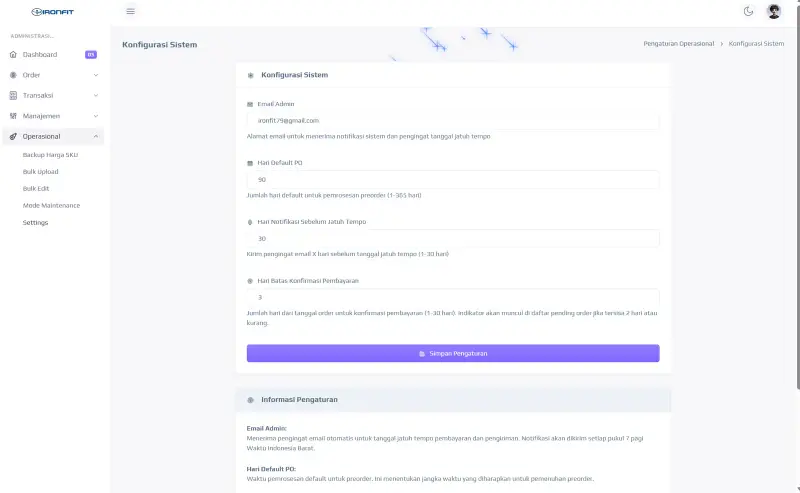This screenshot has width=800, height=493.
Task: Click the Email Admin field label
Action: coord(276,104)
